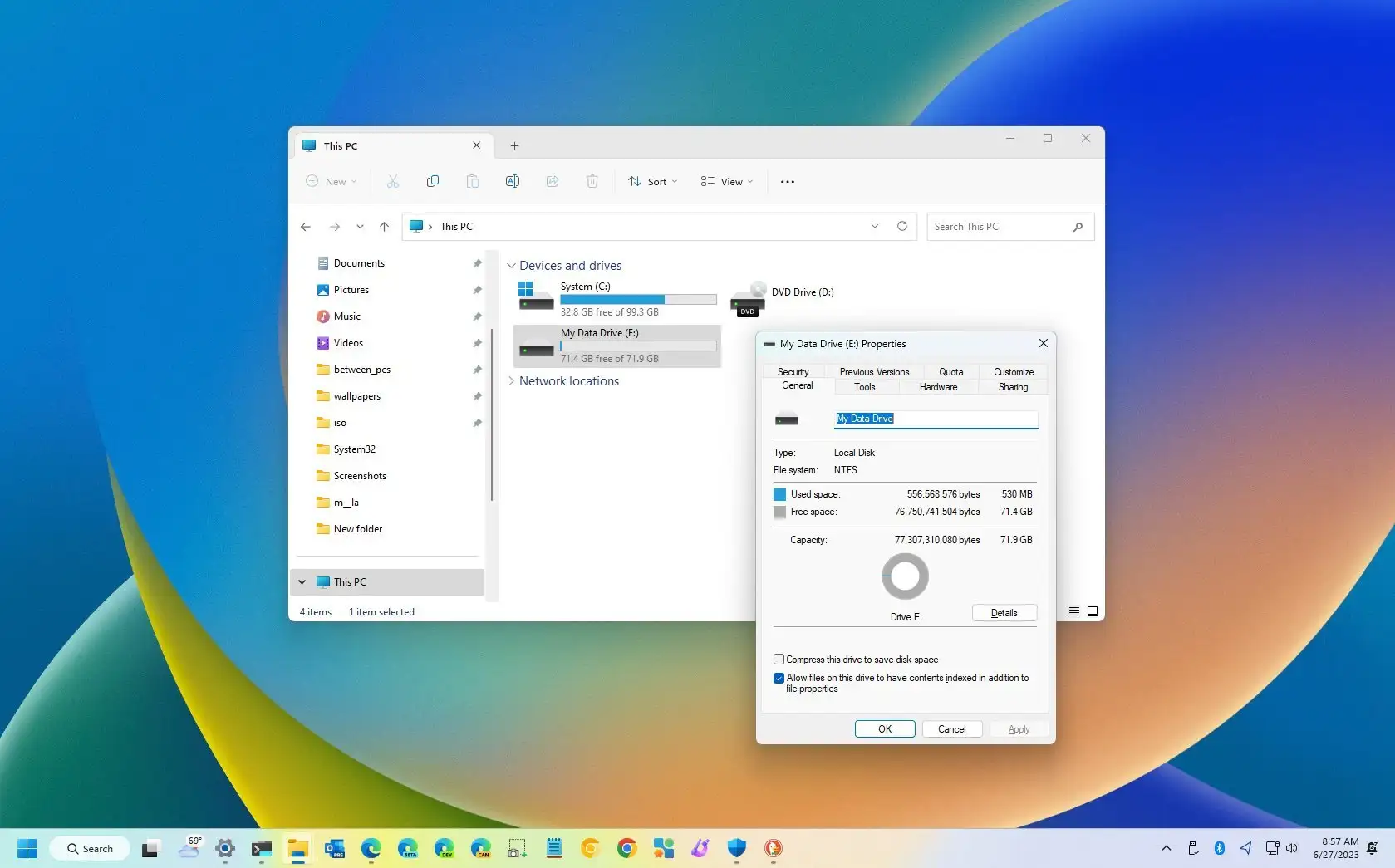
Task: Open Microsoft Edge from the taskbar
Action: (x=370, y=848)
